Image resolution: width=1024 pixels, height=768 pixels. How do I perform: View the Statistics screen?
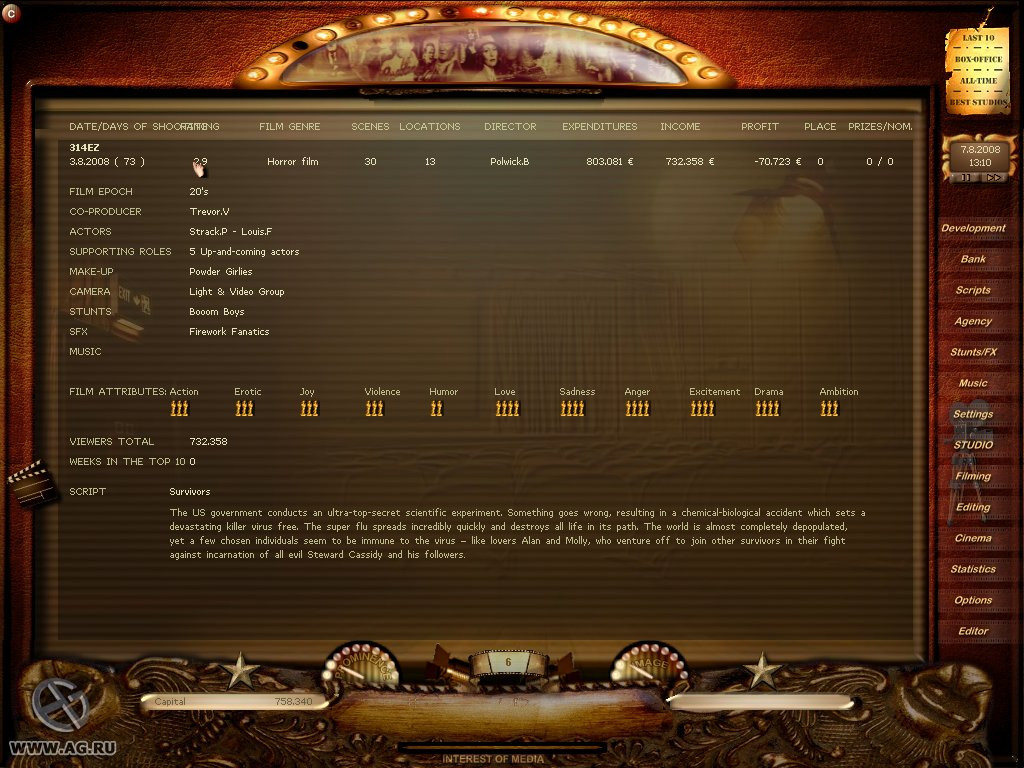(973, 569)
